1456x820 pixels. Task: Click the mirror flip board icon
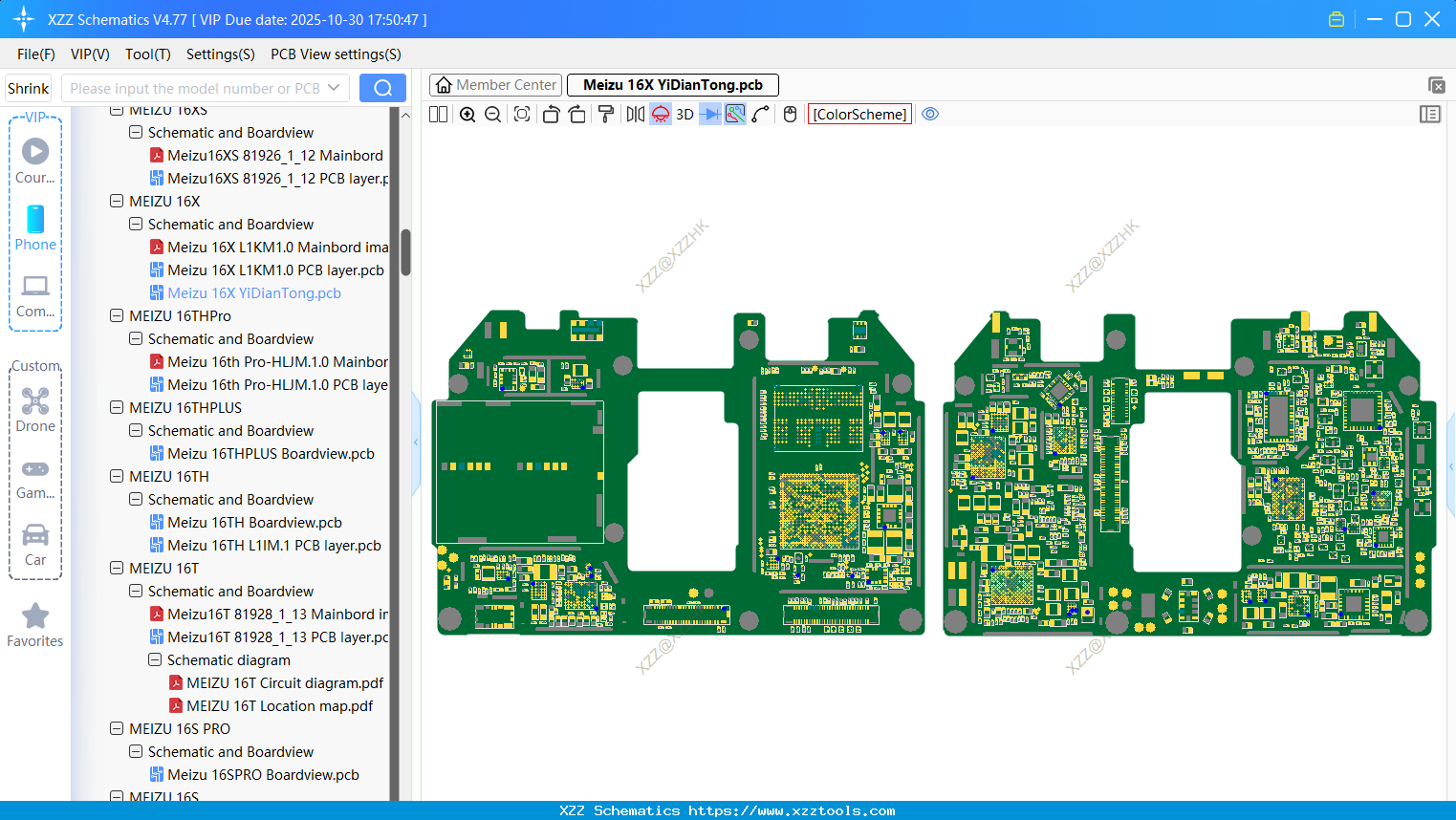click(635, 115)
